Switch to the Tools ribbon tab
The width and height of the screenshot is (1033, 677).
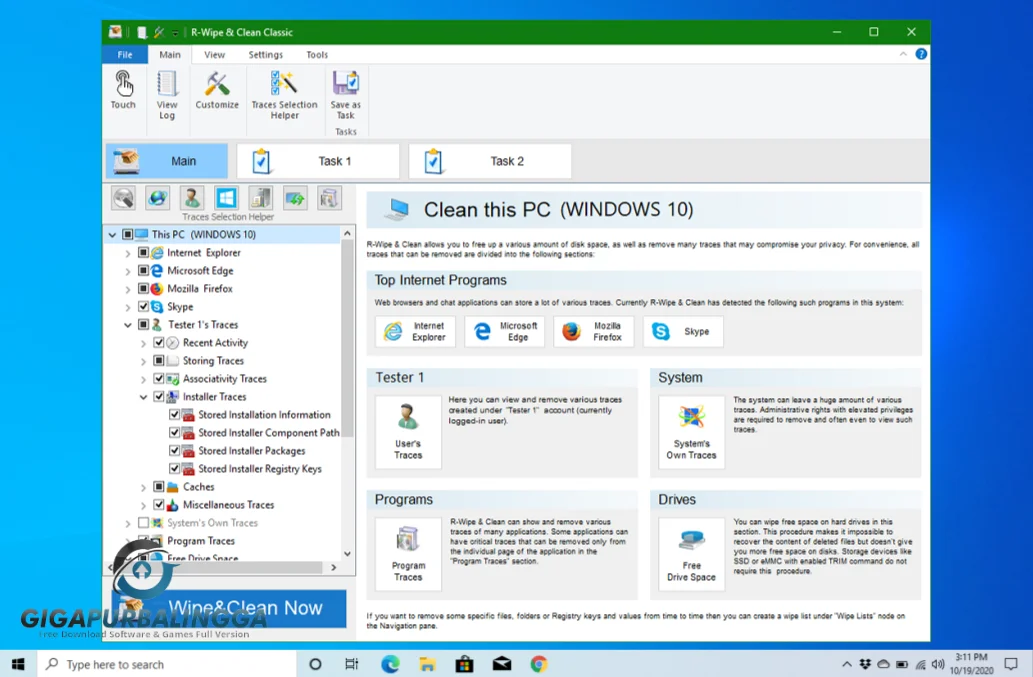coord(317,55)
